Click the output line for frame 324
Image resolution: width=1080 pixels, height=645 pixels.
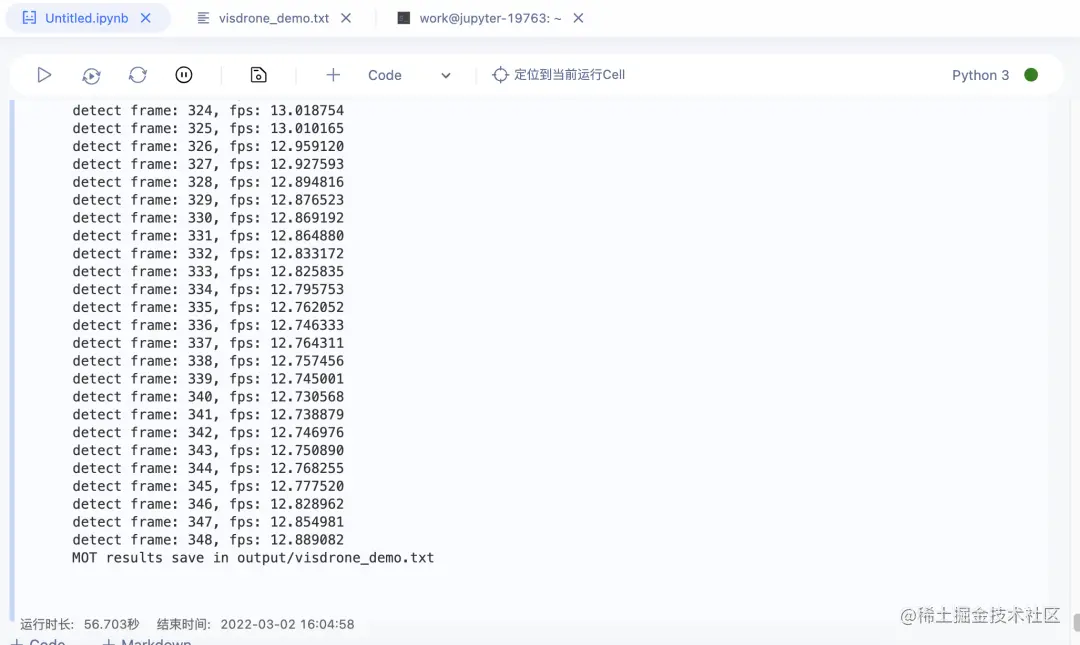[207, 110]
